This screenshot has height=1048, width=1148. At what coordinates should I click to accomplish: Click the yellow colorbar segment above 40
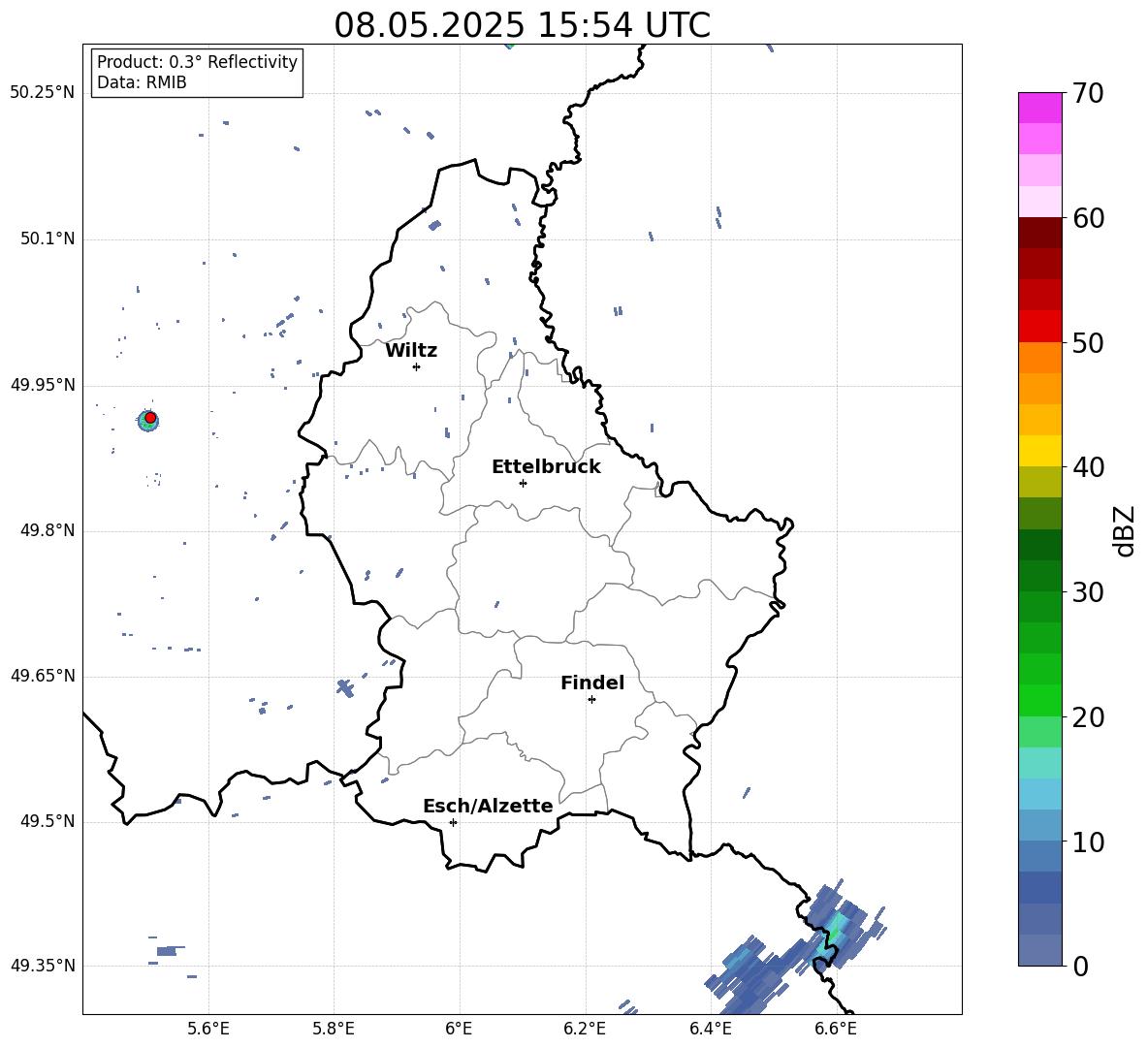click(x=1039, y=451)
